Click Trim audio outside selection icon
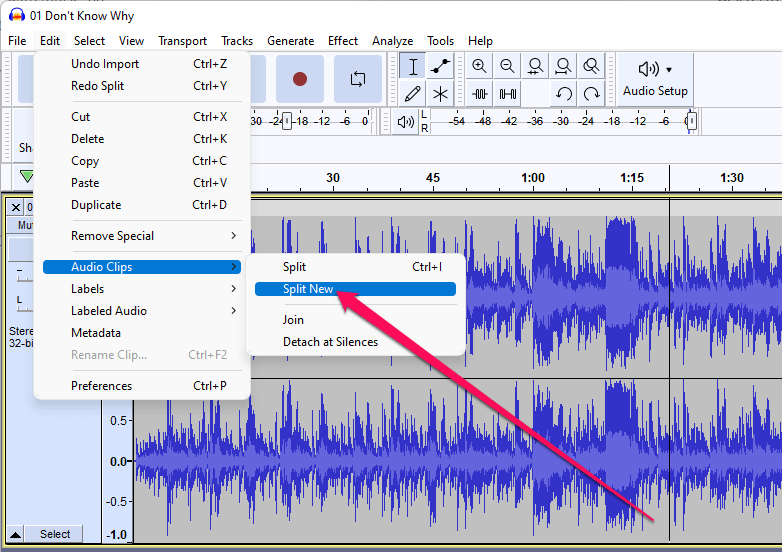The image size is (782, 552). 479,93
